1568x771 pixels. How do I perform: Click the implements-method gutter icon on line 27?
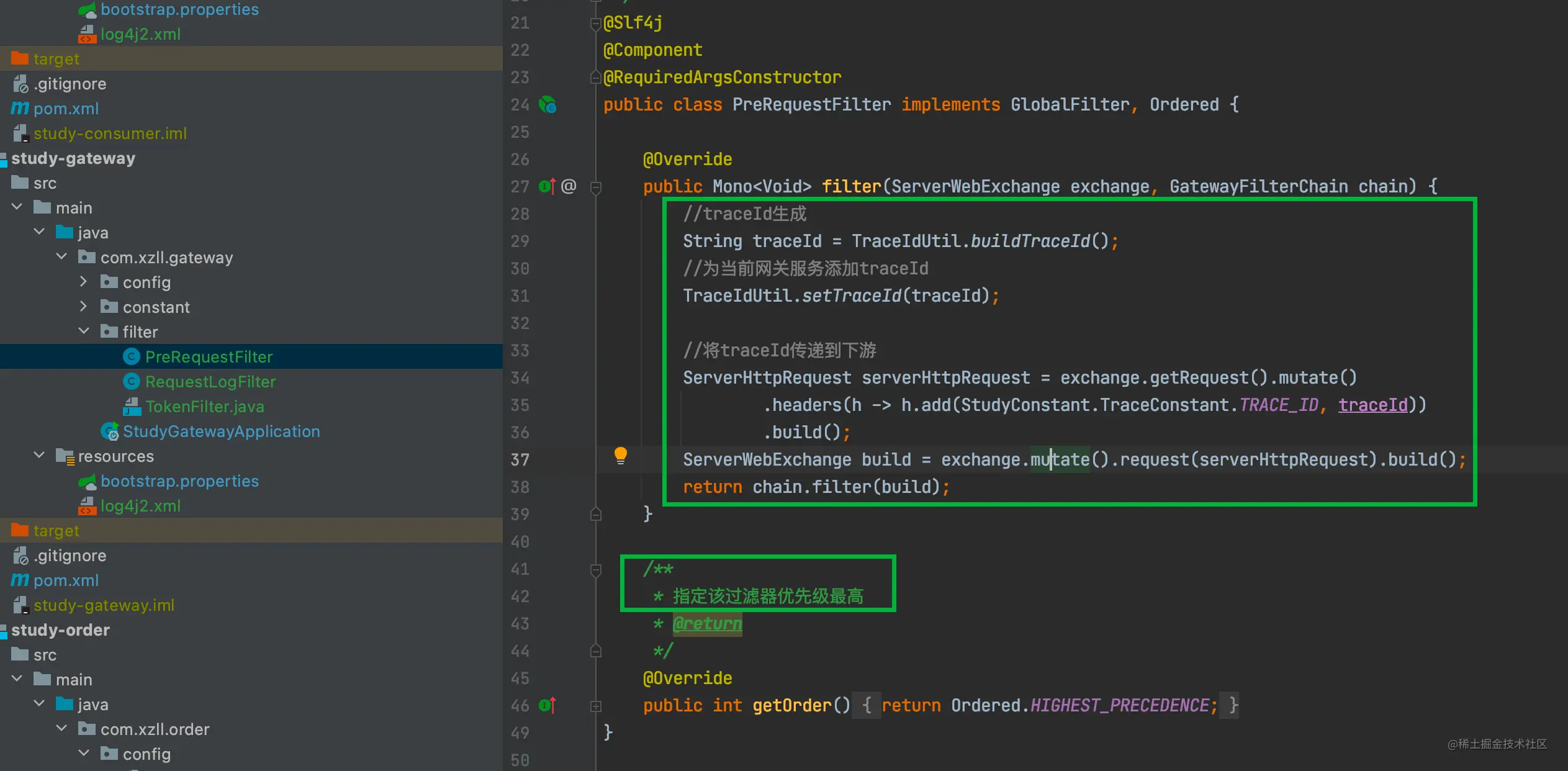tap(547, 186)
